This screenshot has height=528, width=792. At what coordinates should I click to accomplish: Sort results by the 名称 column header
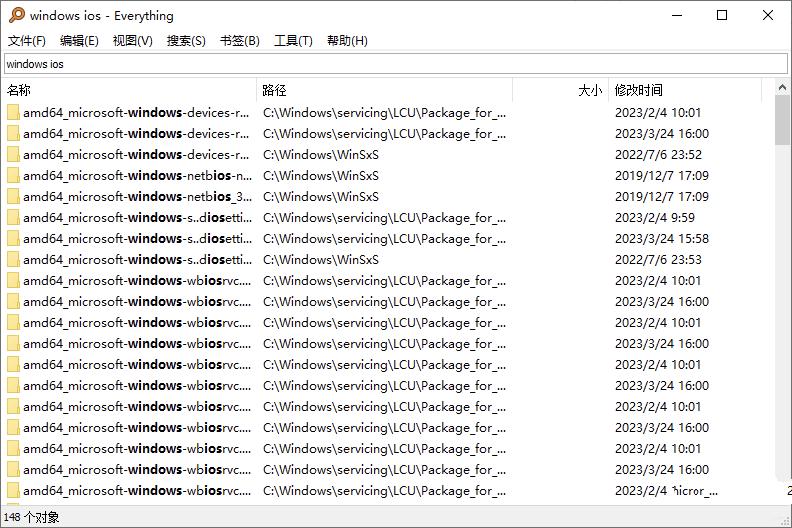pos(128,90)
